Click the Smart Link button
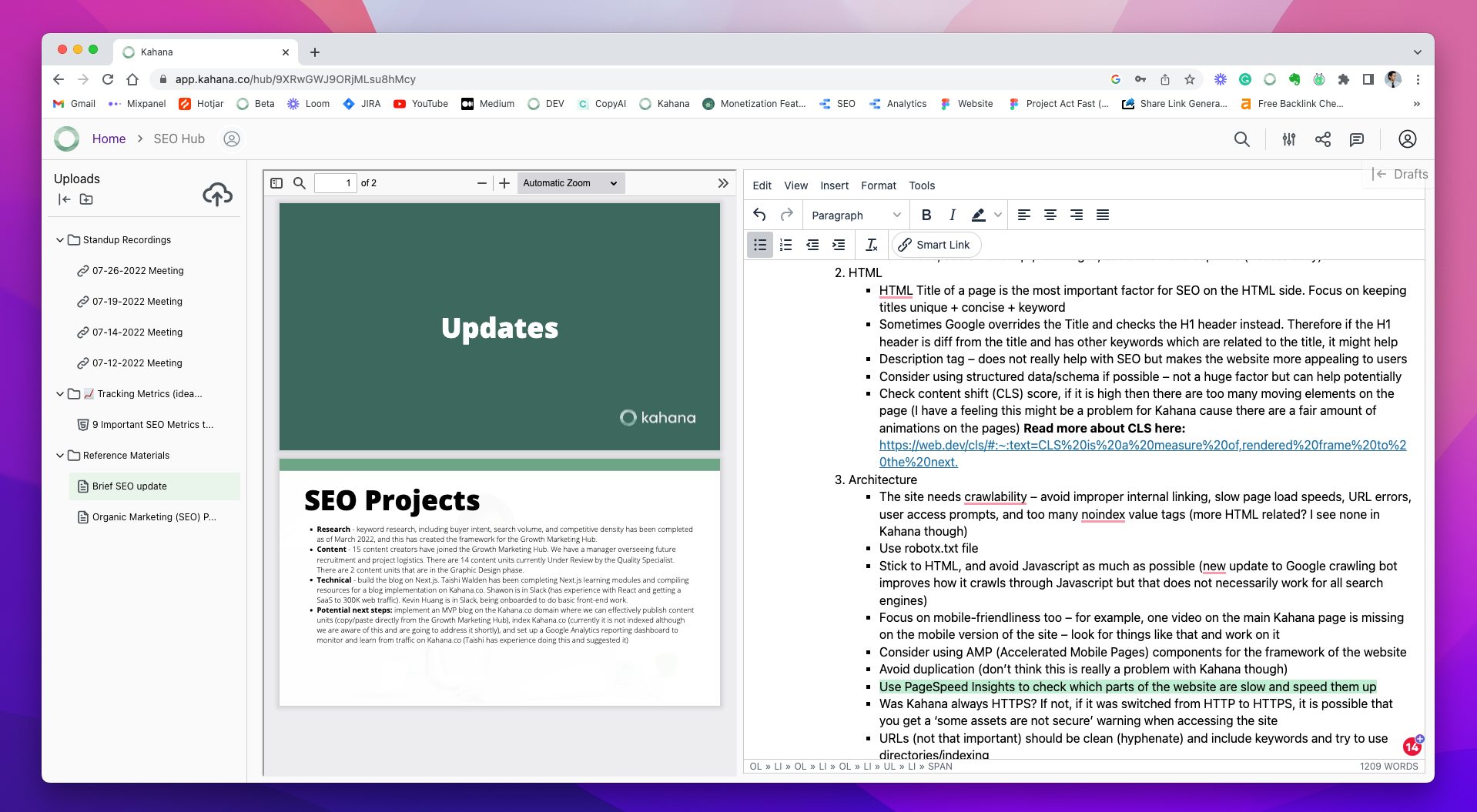Image resolution: width=1477 pixels, height=812 pixels. (x=936, y=245)
